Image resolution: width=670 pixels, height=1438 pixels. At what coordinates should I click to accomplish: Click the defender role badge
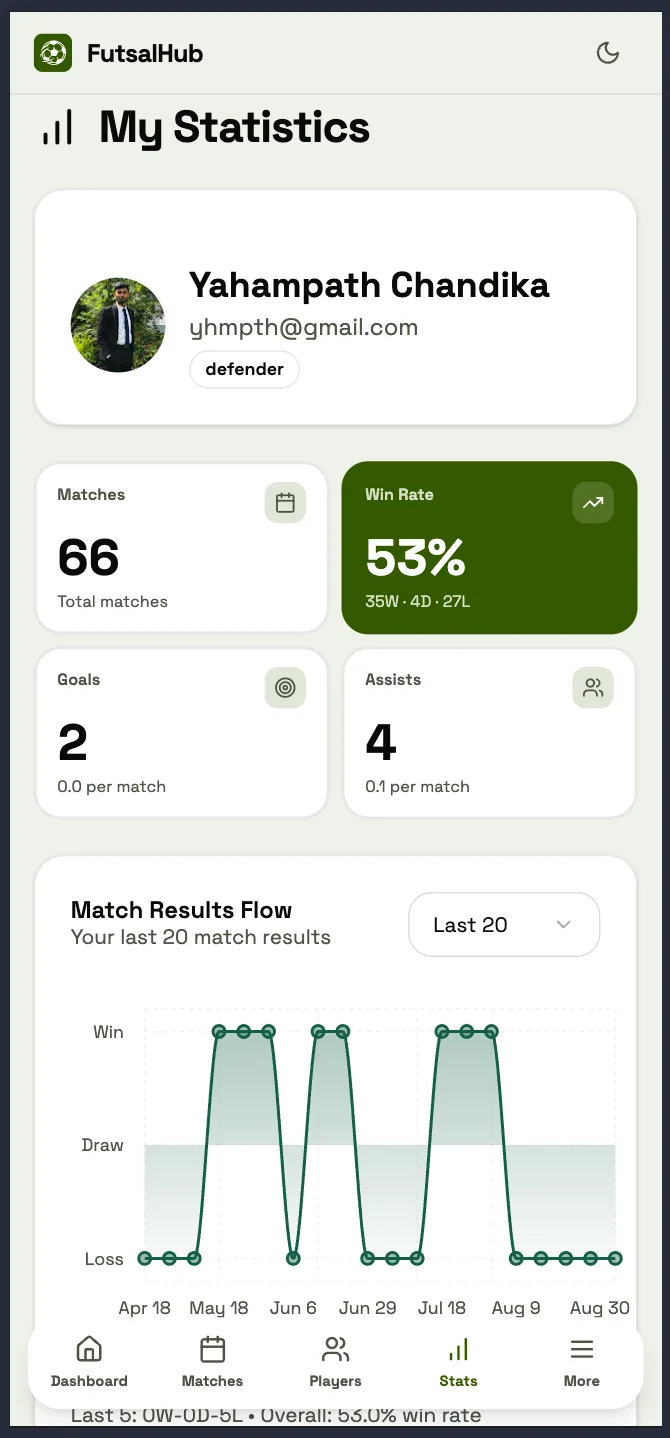coord(244,369)
